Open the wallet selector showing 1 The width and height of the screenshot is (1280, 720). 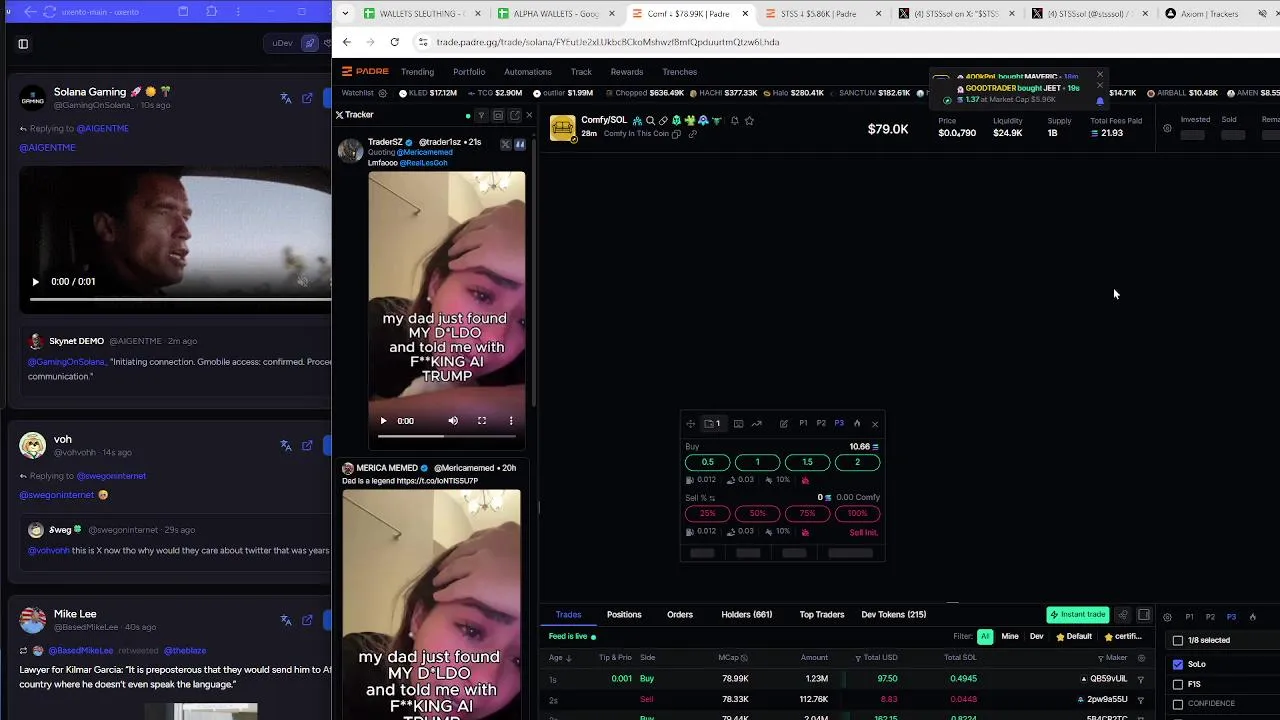click(712, 423)
